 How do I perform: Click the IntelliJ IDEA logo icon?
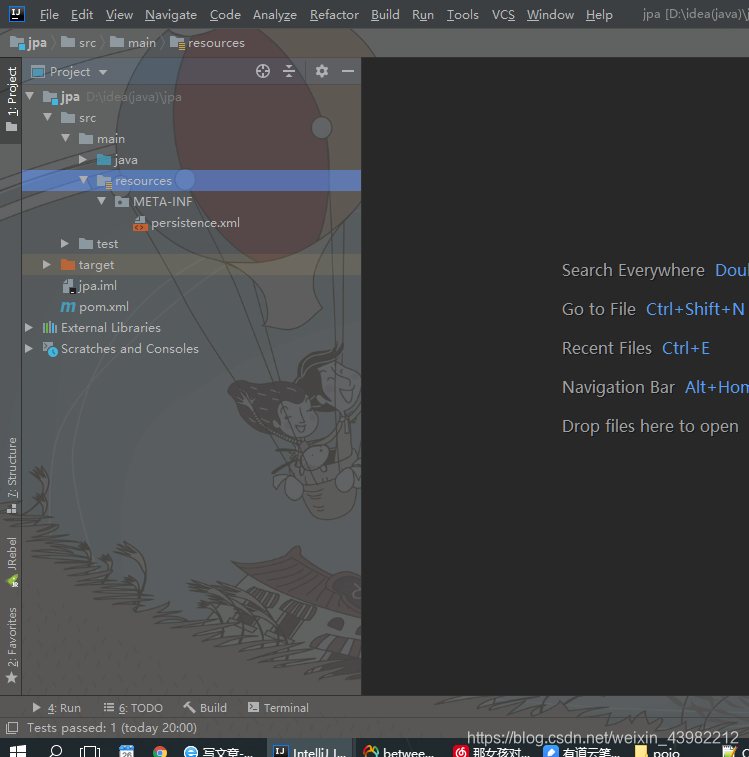[17, 14]
